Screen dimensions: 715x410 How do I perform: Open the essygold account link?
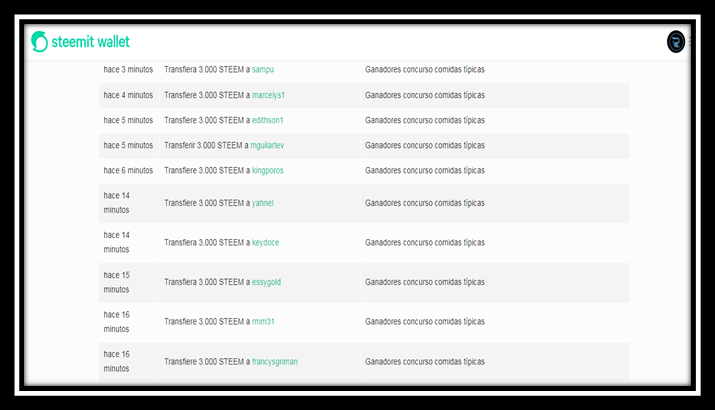click(266, 282)
